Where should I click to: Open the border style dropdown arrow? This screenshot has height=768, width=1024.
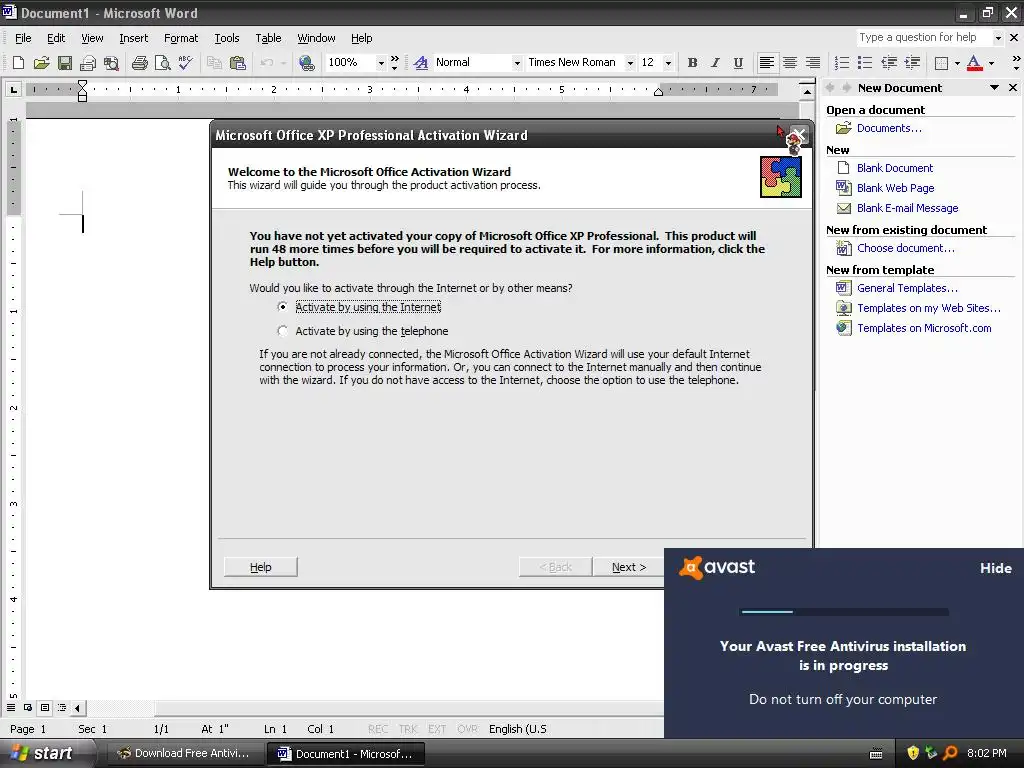click(957, 63)
